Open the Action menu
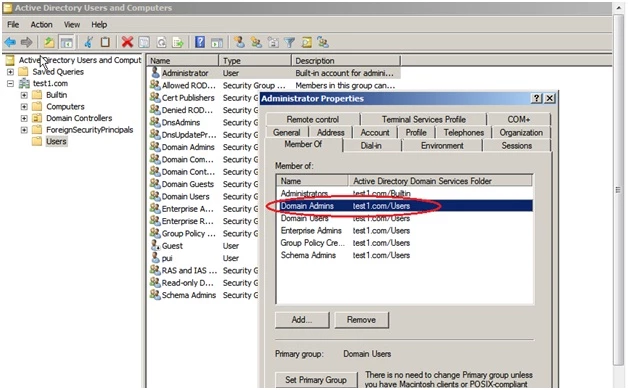Screen dimensions: 628x390 pos(42,24)
